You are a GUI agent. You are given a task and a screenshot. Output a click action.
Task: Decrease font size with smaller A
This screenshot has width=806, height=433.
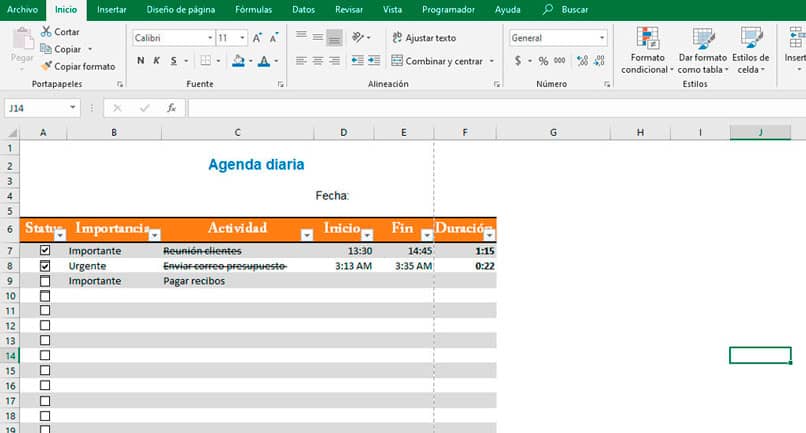273,38
